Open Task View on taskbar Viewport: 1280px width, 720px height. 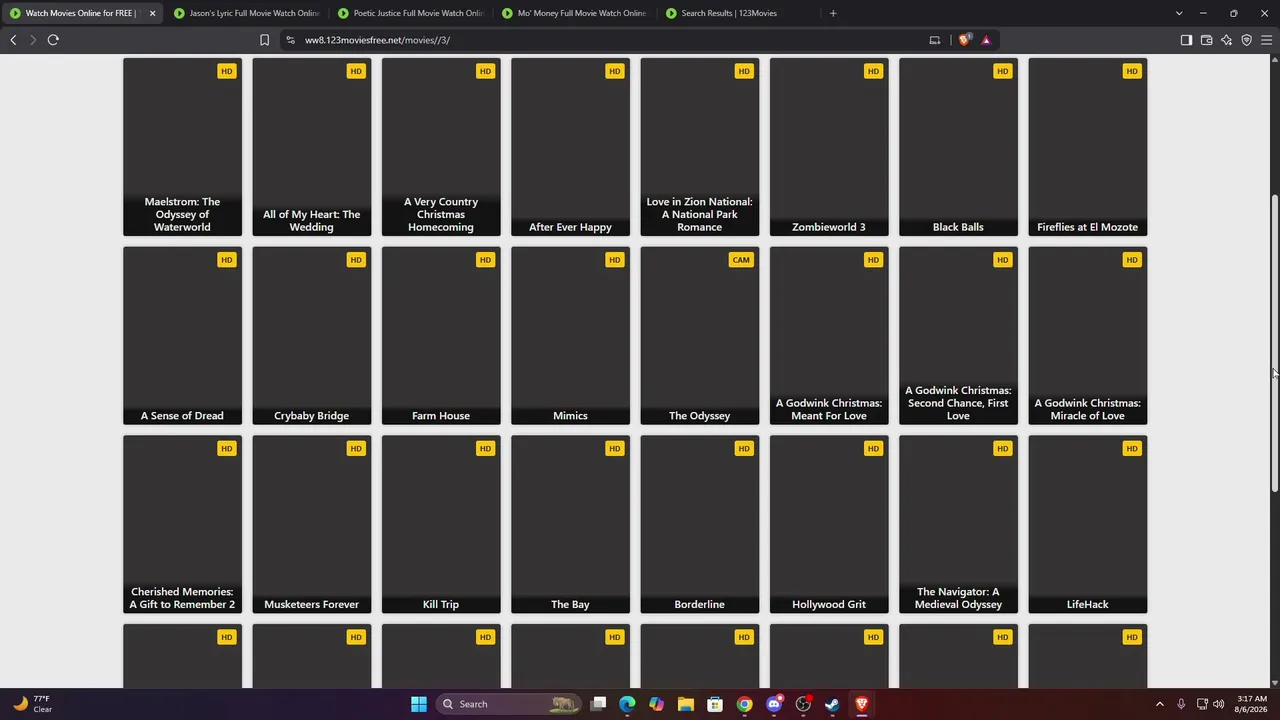598,704
